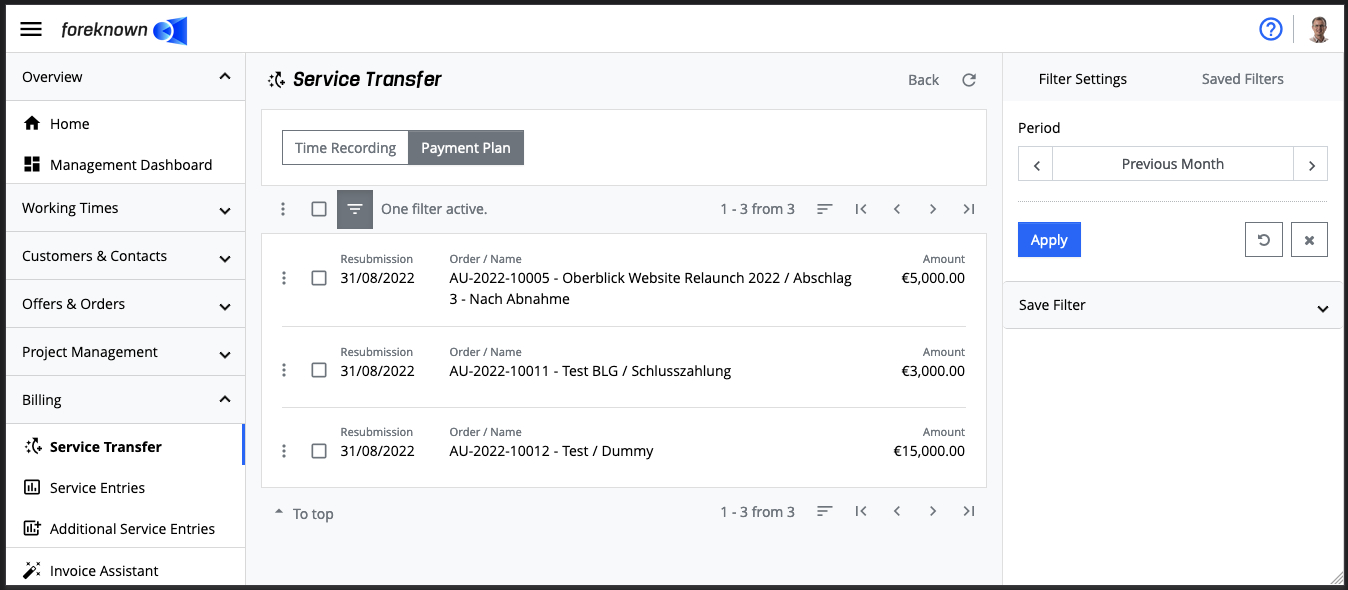The image size is (1348, 590).
Task: Open the bottom sort order icon
Action: (824, 511)
